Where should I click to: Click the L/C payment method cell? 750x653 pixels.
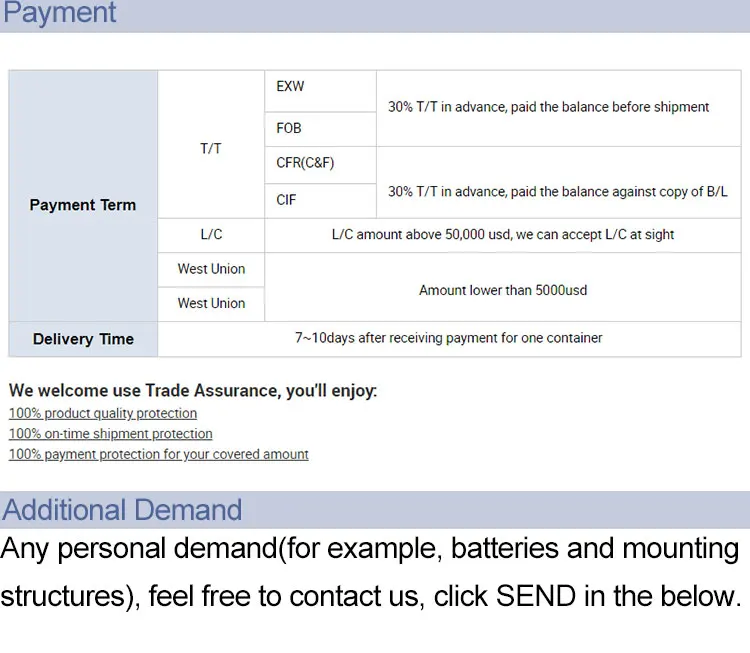[211, 235]
